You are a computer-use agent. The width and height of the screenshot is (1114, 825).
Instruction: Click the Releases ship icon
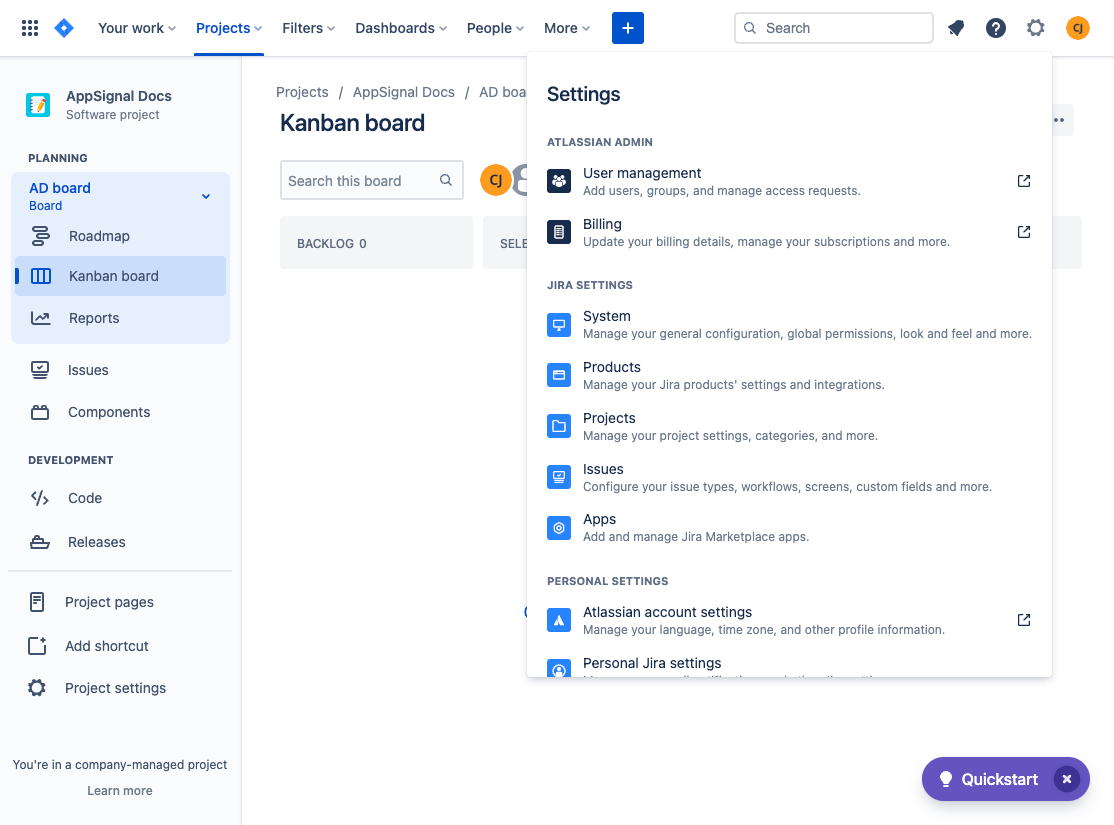pos(40,542)
